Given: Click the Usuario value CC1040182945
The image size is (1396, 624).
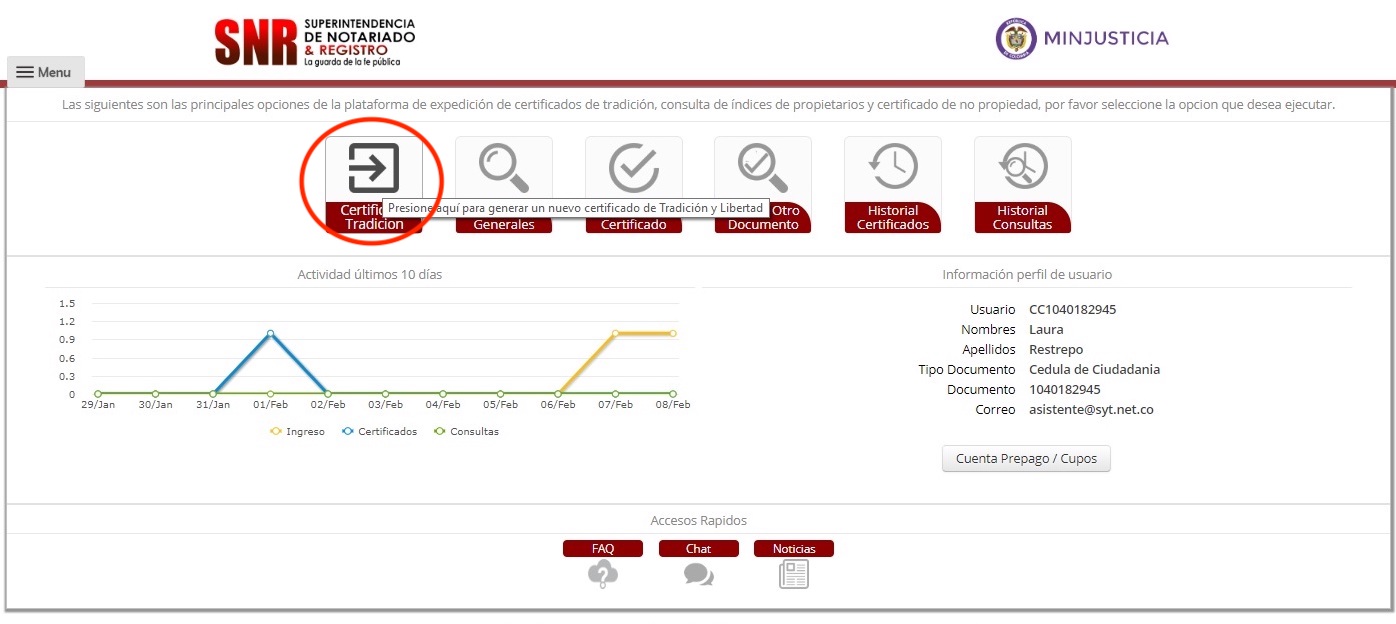Looking at the screenshot, I should (1072, 309).
